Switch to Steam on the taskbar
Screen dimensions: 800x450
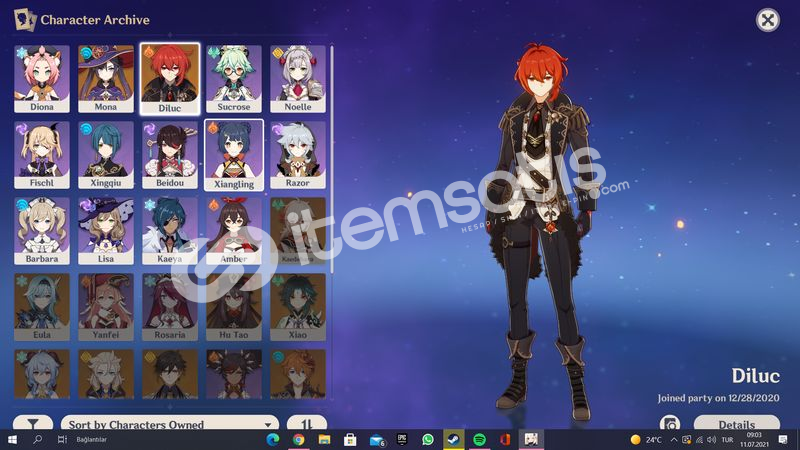click(x=454, y=440)
